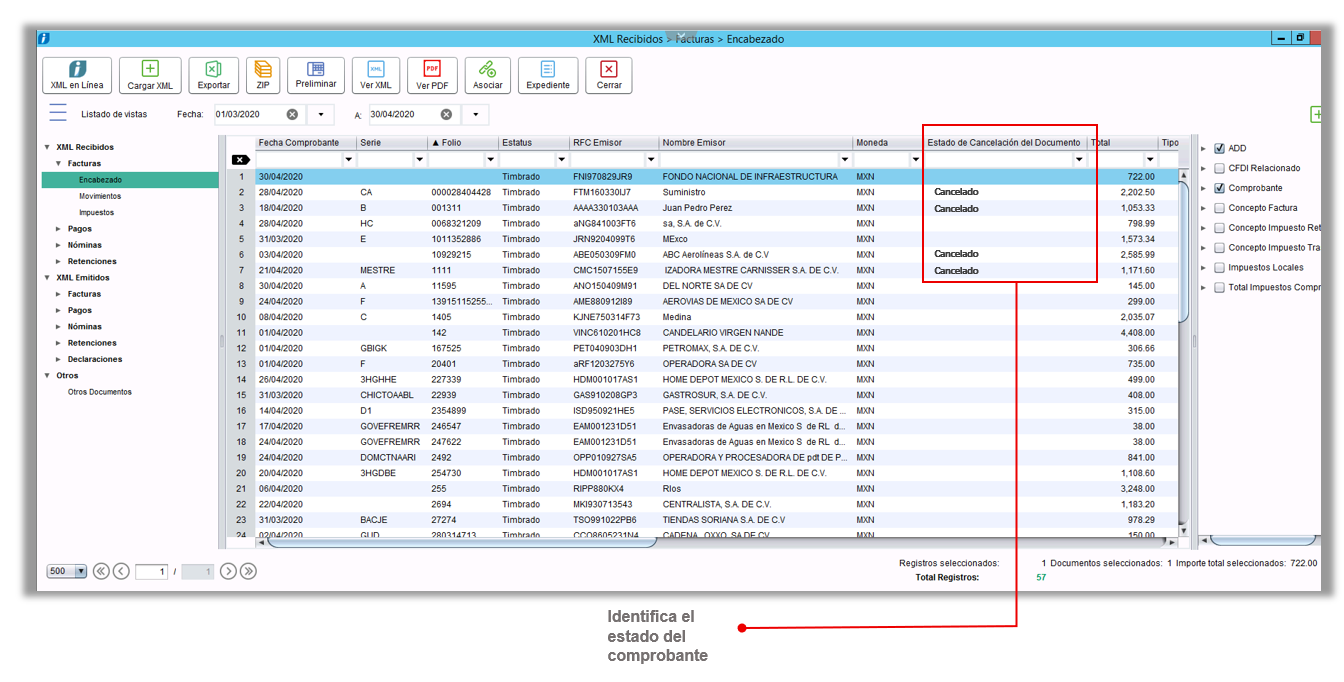Open the invoice with Ver PDF

(432, 74)
